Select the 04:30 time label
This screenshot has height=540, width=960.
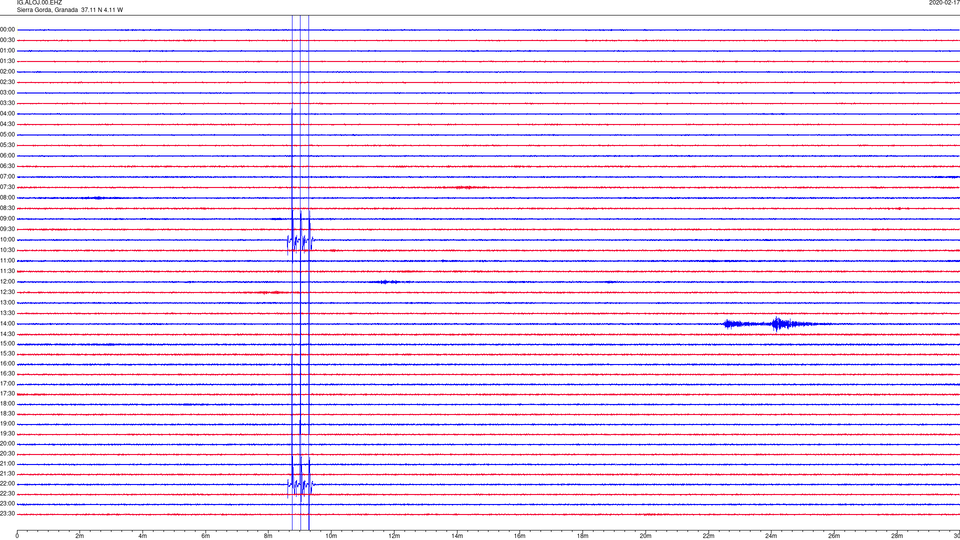point(7,124)
